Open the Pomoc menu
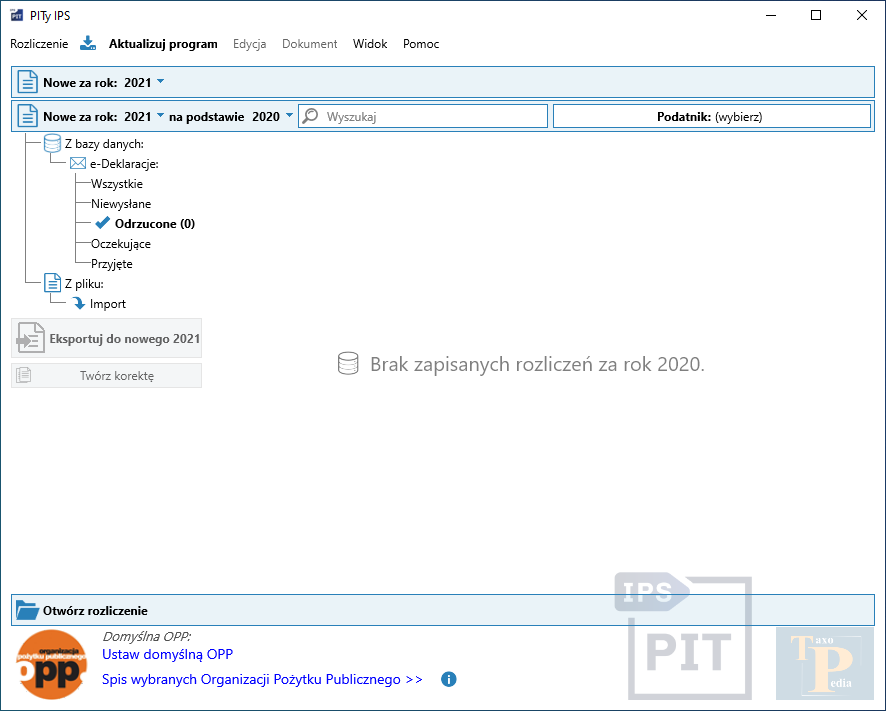Viewport: 886px width, 711px height. pyautogui.click(x=421, y=44)
